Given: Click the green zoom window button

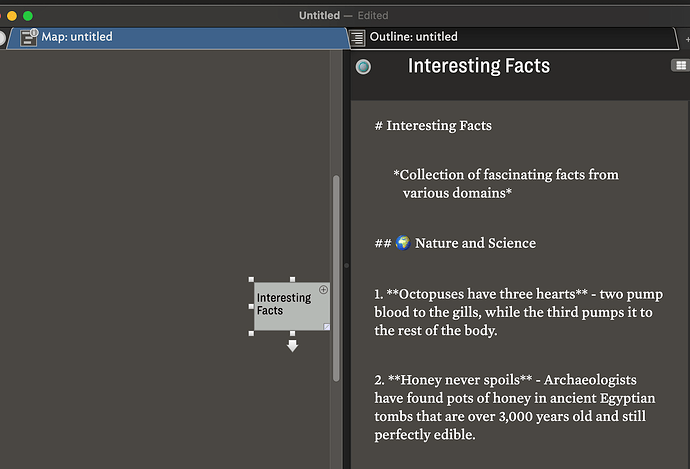Looking at the screenshot, I should pos(28,16).
